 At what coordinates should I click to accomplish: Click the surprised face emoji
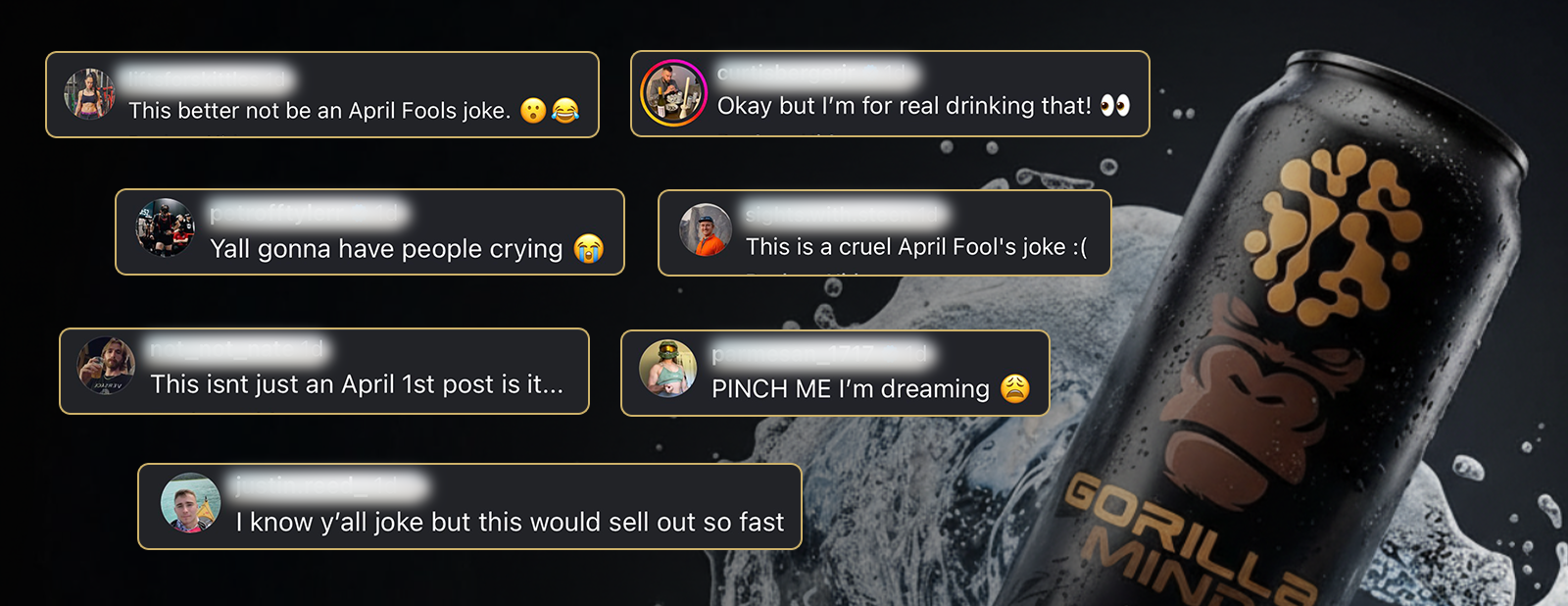coord(533,110)
